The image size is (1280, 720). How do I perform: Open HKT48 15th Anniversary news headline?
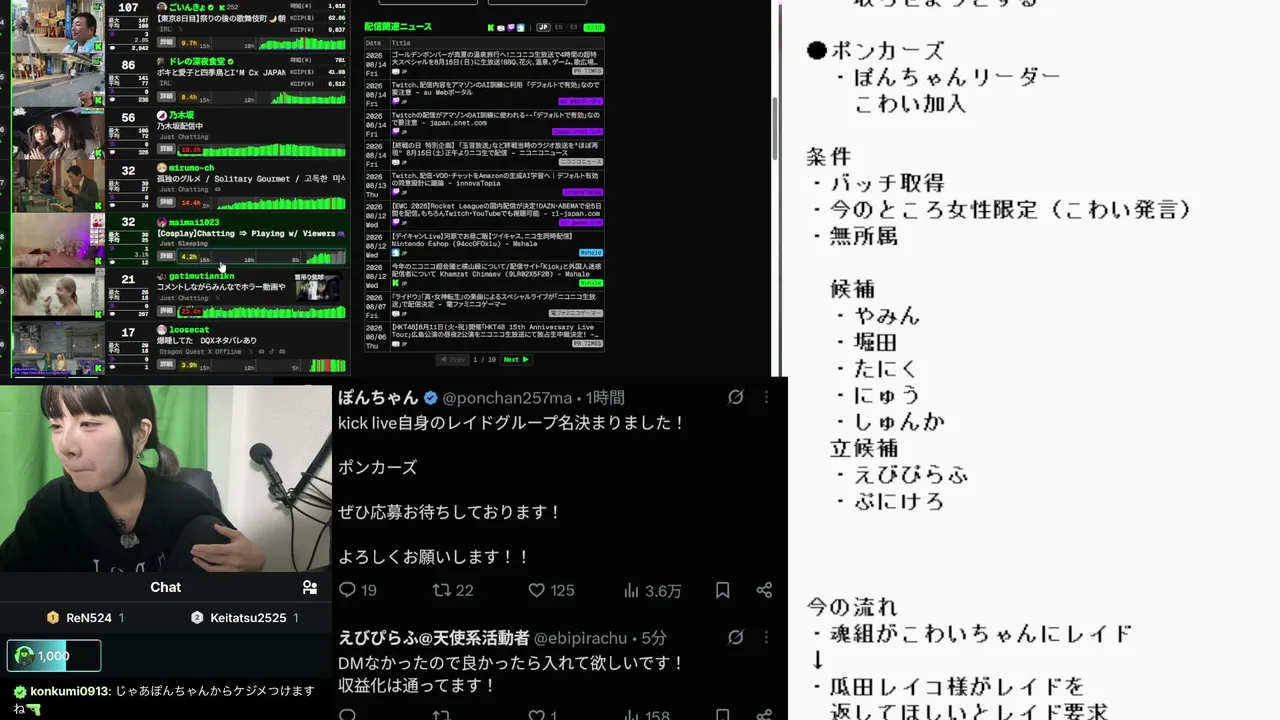[497, 331]
